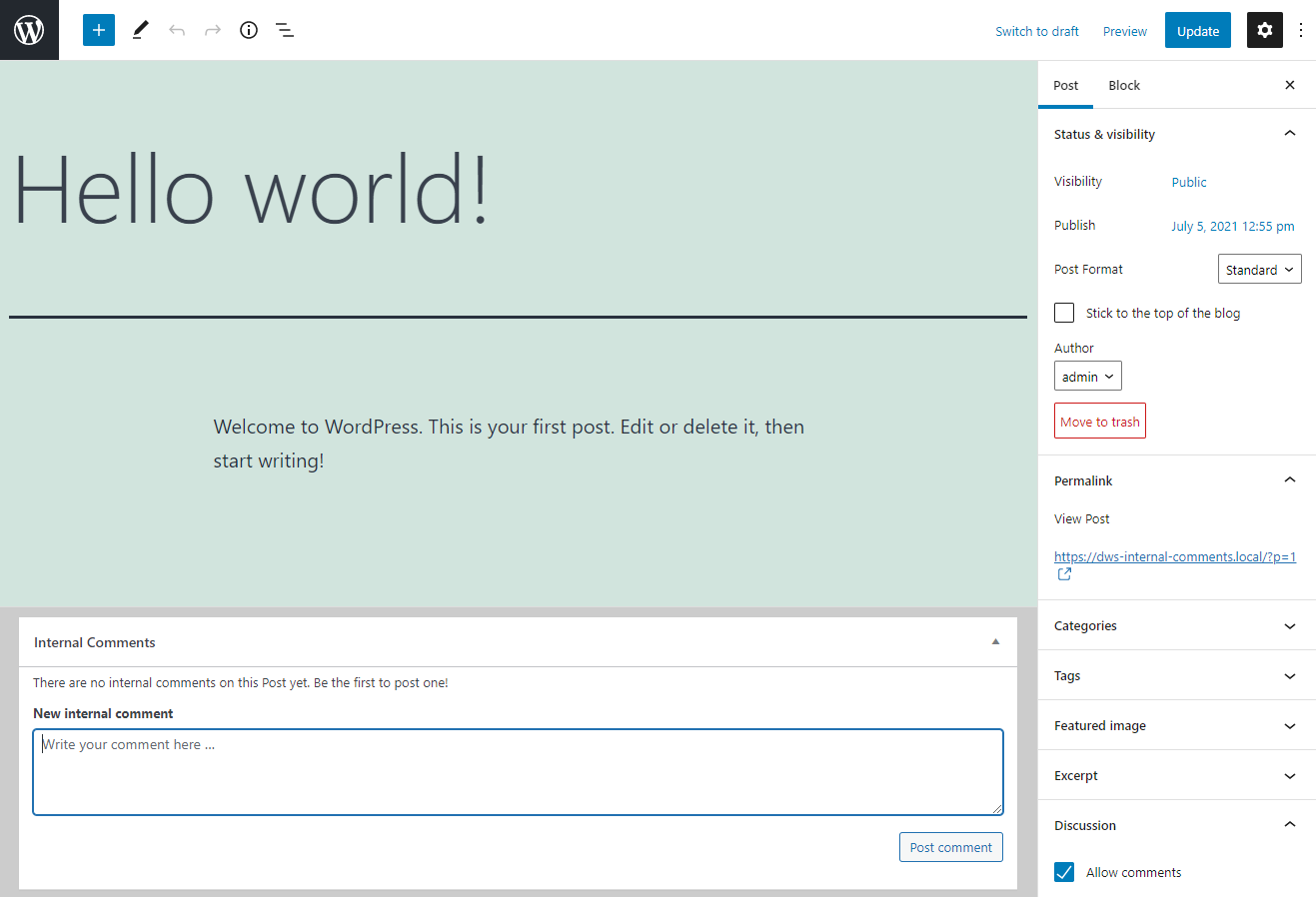Close the settings sidebar
The width and height of the screenshot is (1316, 897).
click(1290, 85)
